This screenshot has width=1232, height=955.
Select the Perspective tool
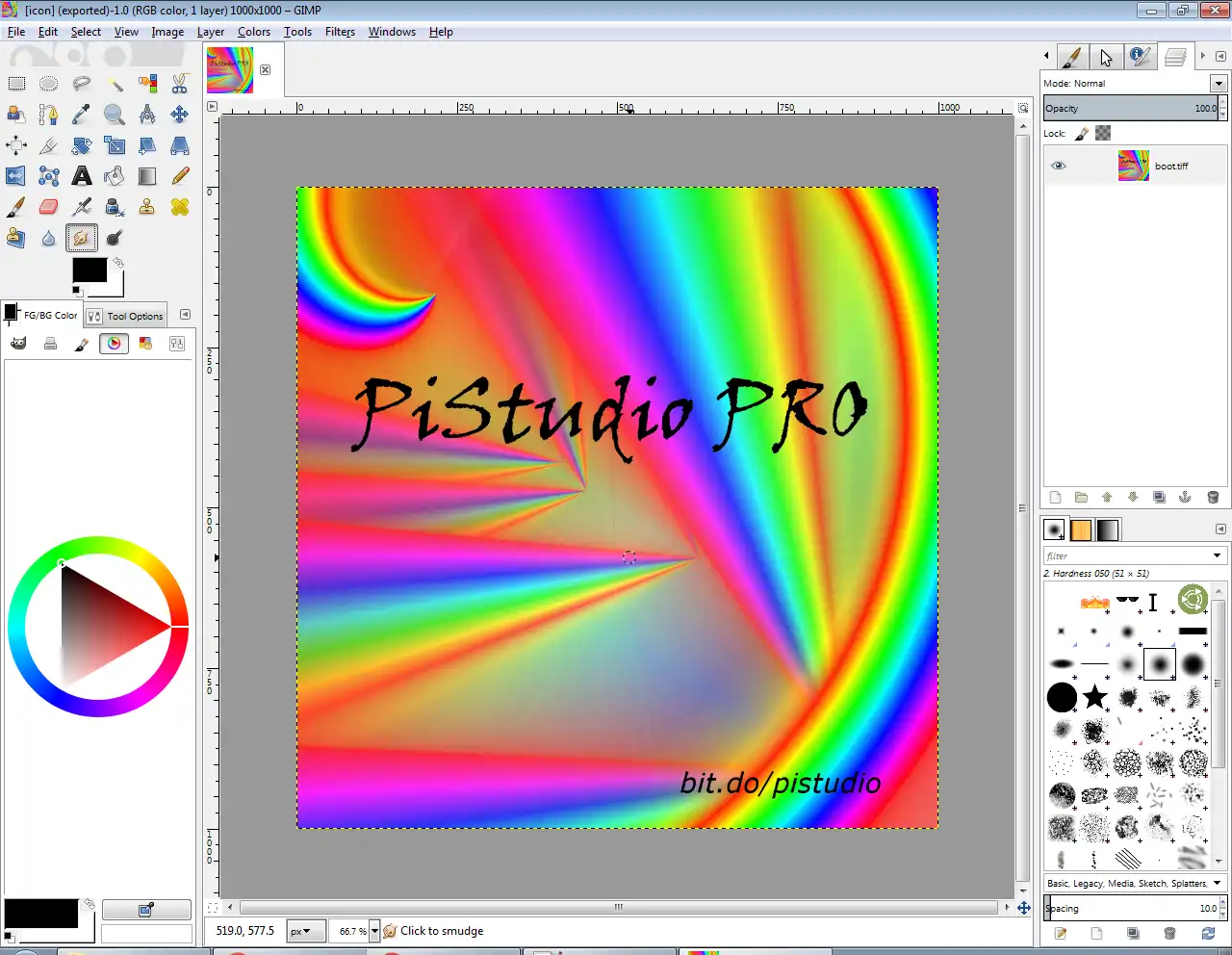180,145
